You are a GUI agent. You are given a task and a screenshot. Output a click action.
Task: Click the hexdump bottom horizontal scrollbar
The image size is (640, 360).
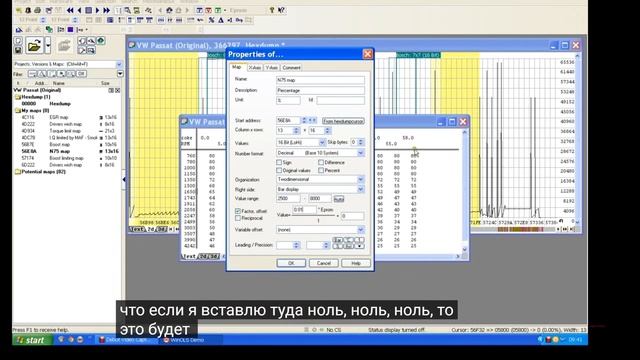coord(520,229)
